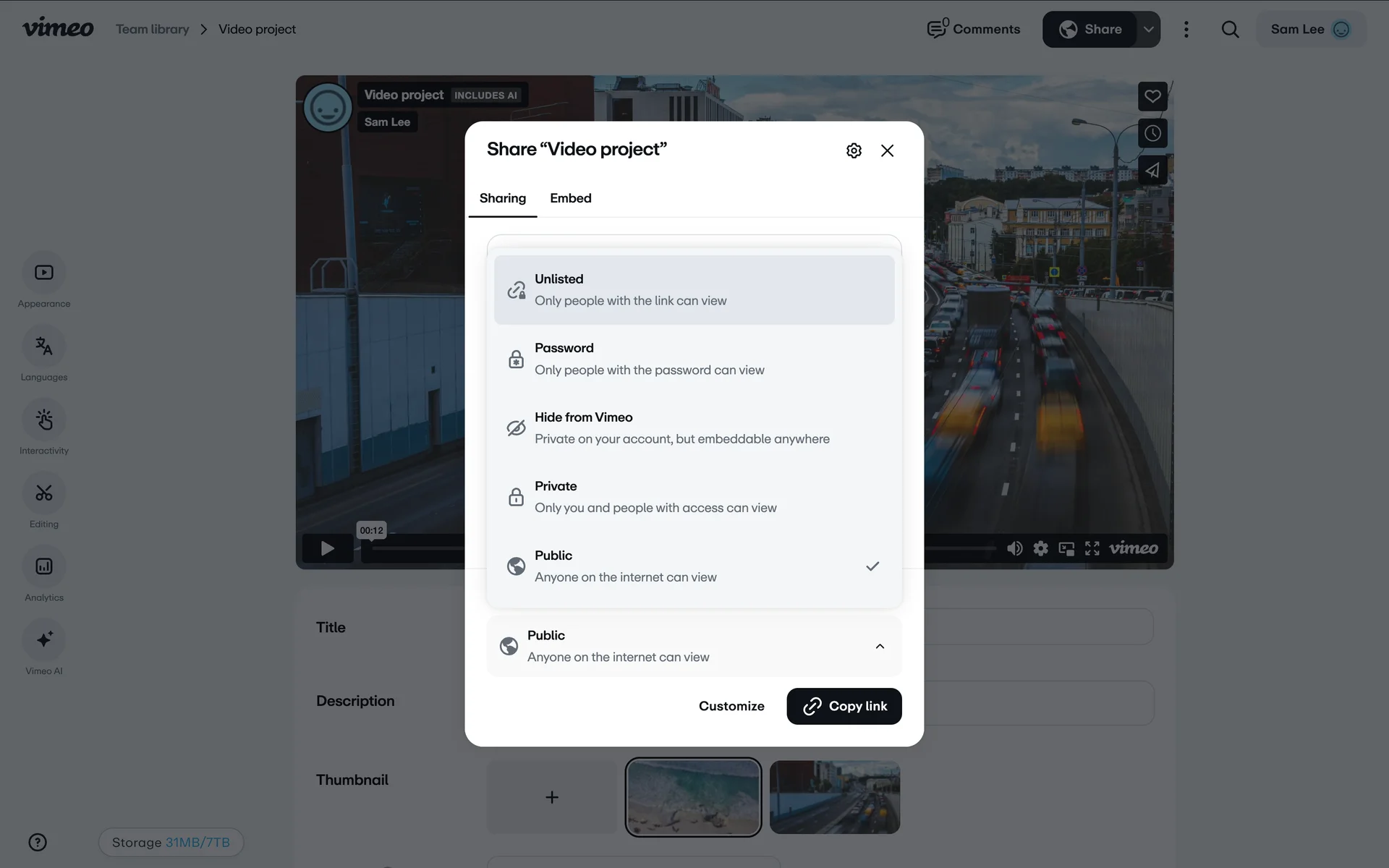
Task: Select the Unlisted privacy option
Action: [694, 289]
